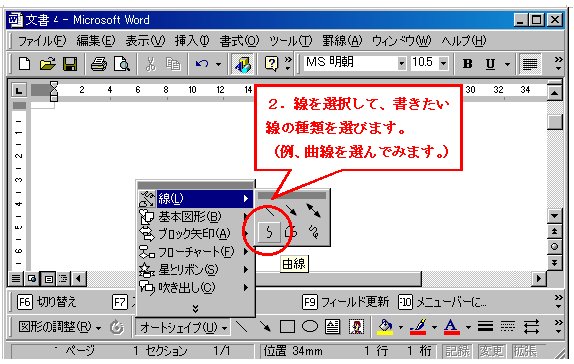Image resolution: width=574 pixels, height=364 pixels.
Task: Toggle justify alignment button
Action: click(x=530, y=64)
